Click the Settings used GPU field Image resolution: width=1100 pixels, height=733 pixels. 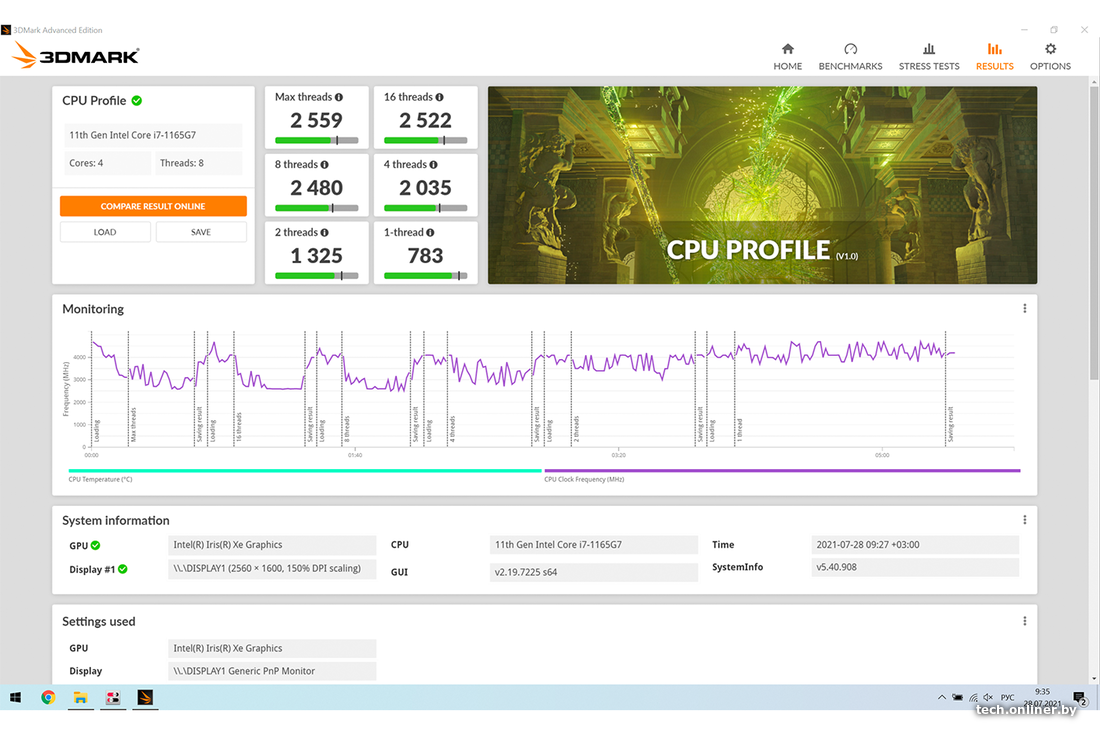(x=272, y=648)
